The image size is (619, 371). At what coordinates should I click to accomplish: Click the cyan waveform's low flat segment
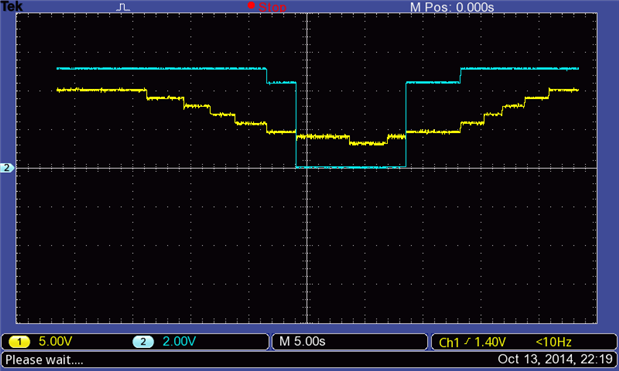351,167
